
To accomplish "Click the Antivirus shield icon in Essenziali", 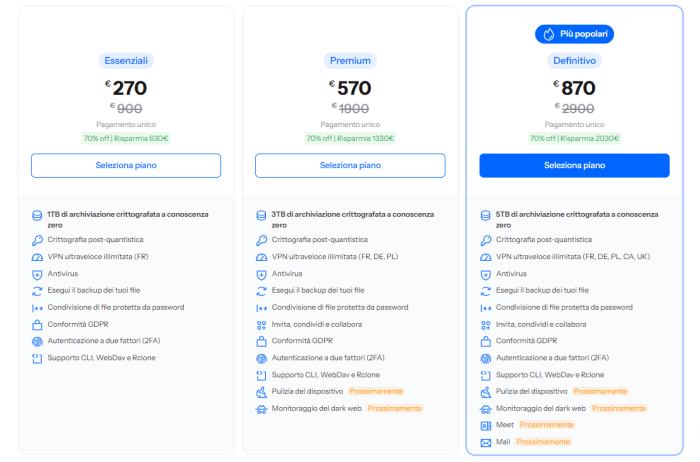I will tap(37, 275).
